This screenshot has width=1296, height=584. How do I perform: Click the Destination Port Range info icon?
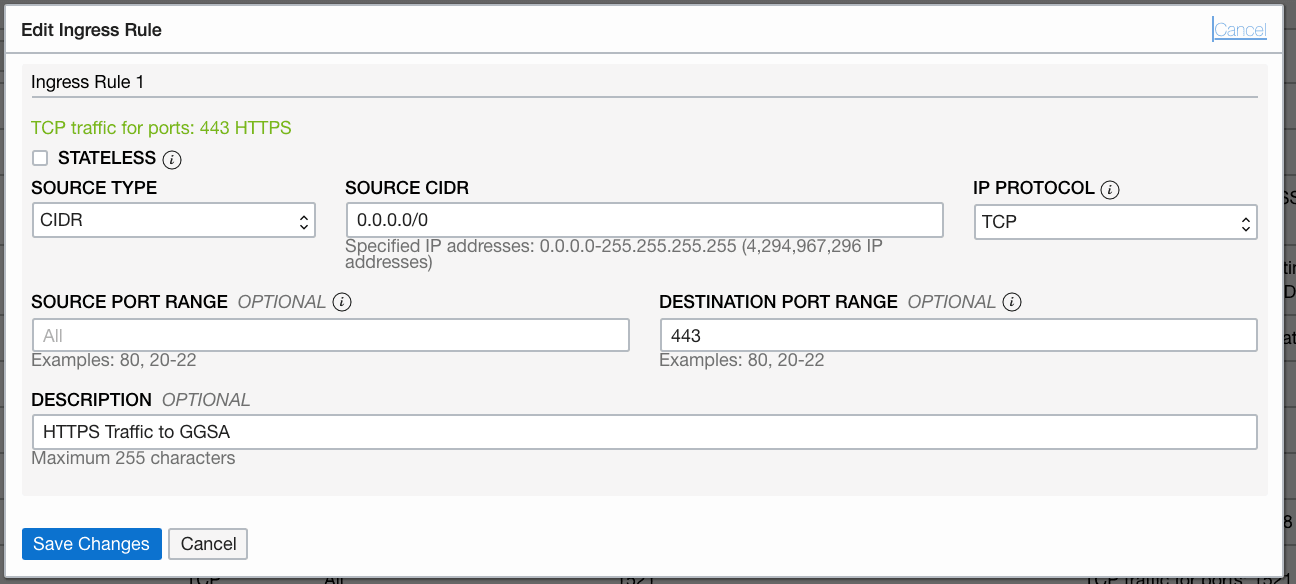pos(1011,301)
